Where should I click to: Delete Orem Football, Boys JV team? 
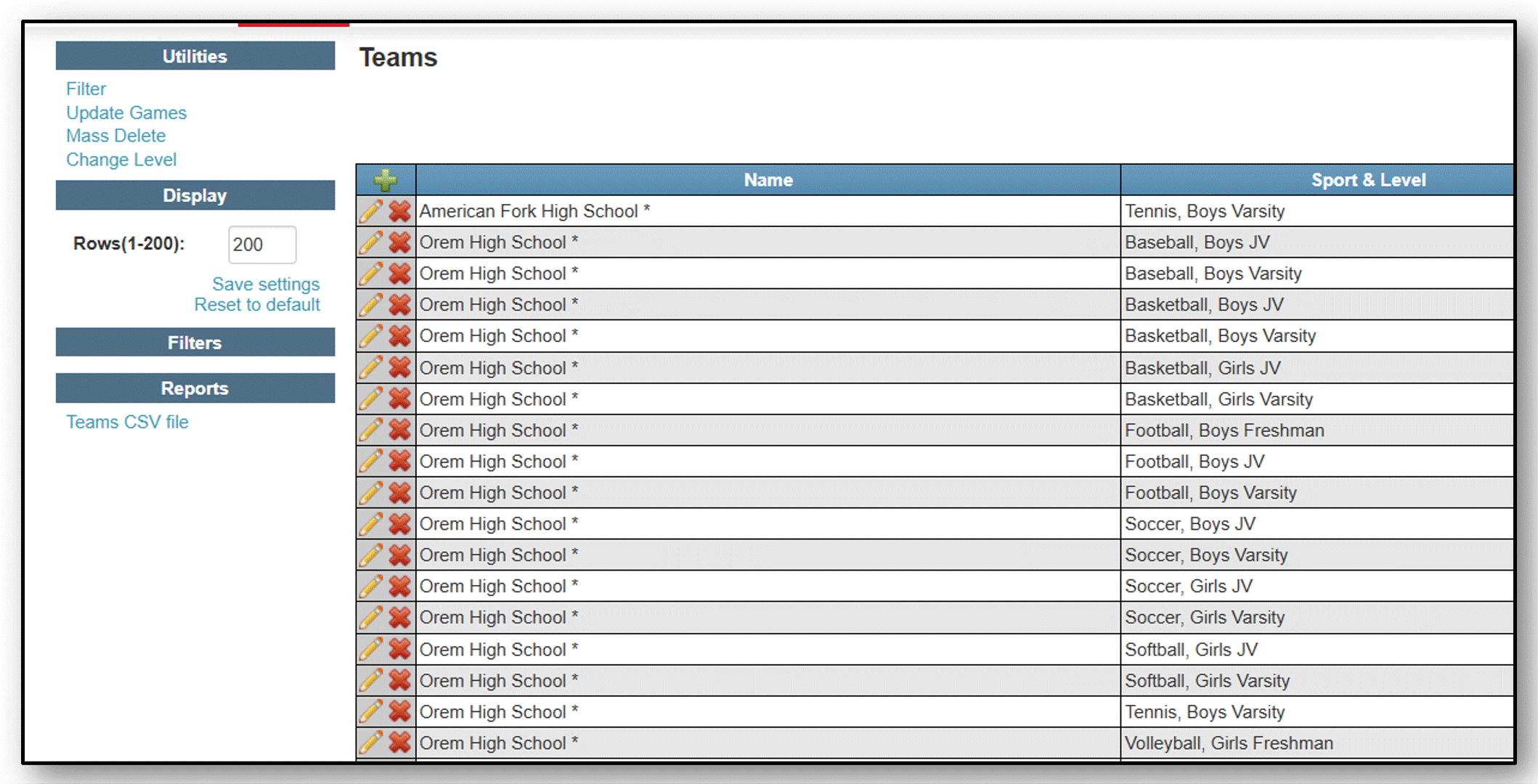click(x=399, y=462)
